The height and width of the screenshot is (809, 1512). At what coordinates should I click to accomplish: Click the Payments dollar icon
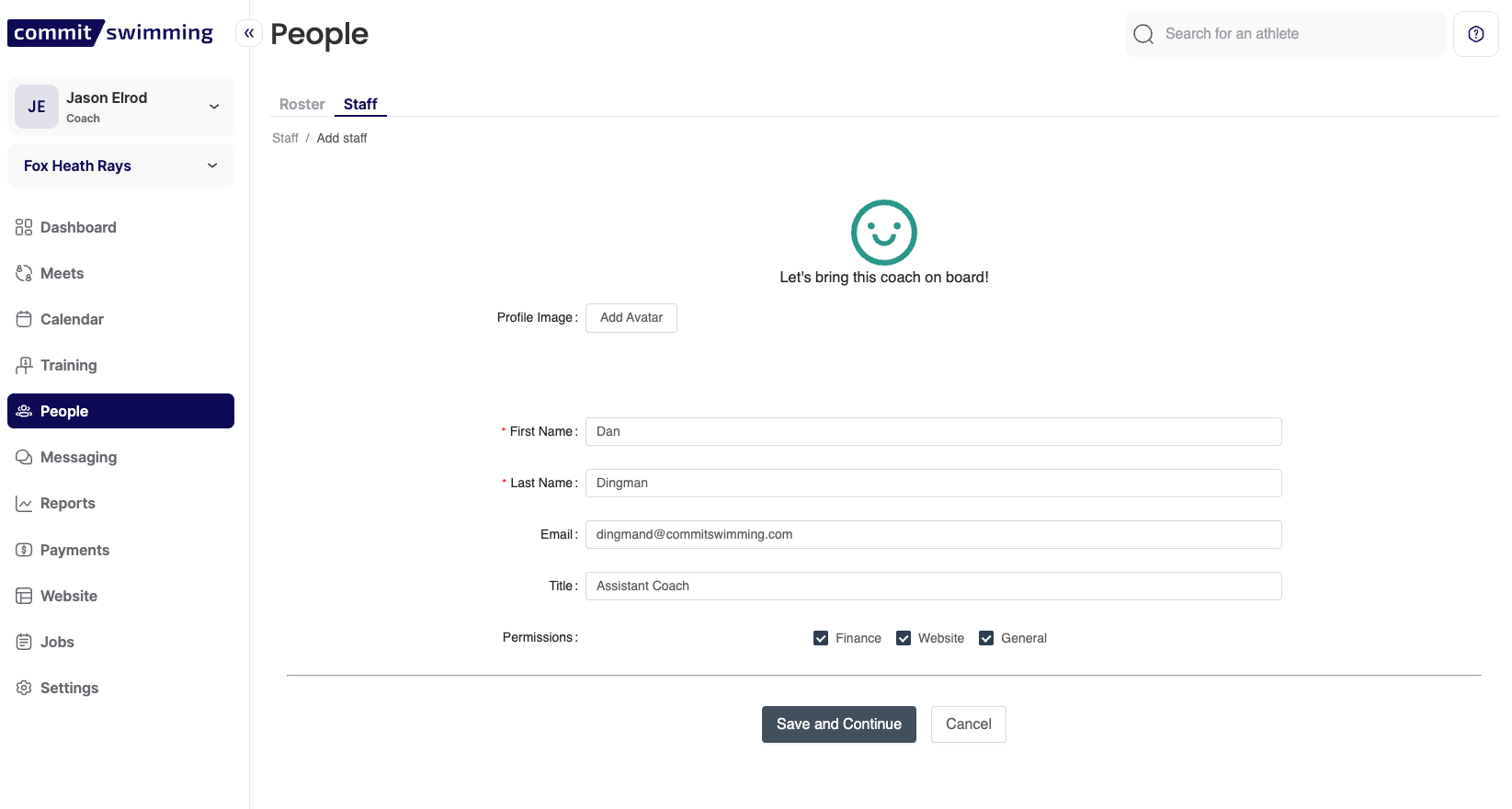click(x=24, y=550)
